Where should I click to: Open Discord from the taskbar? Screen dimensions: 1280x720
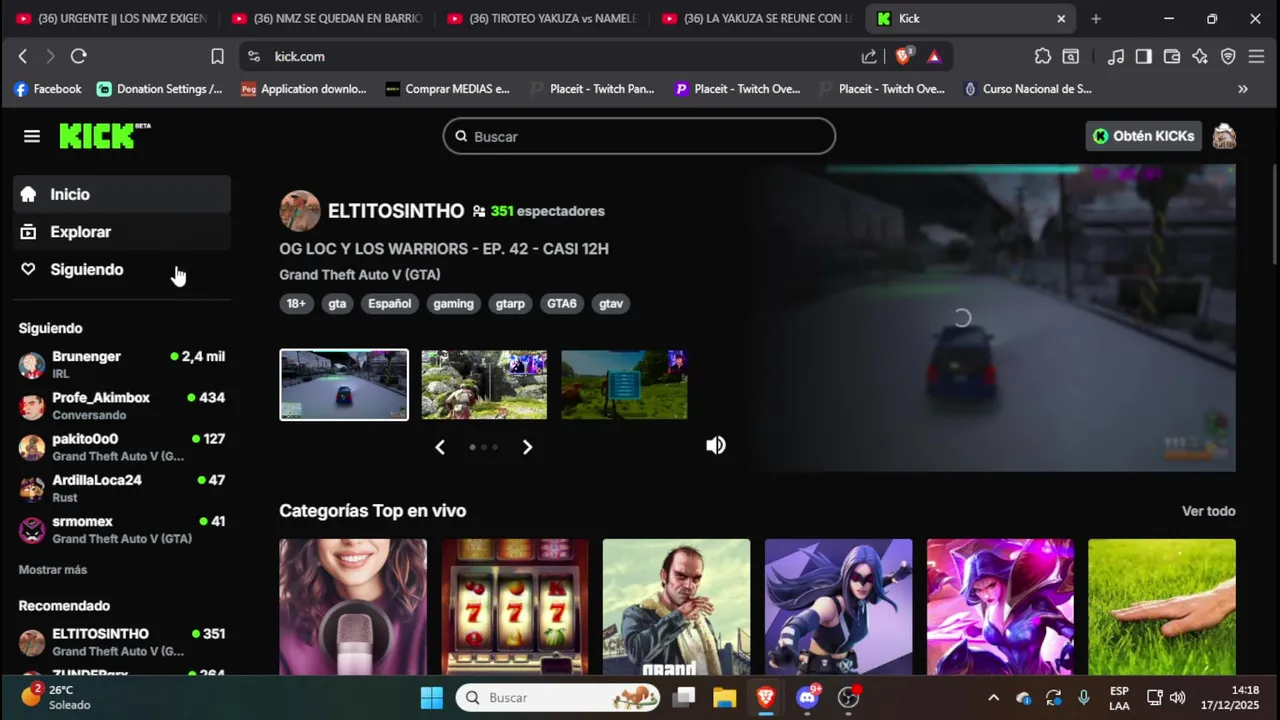[808, 698]
